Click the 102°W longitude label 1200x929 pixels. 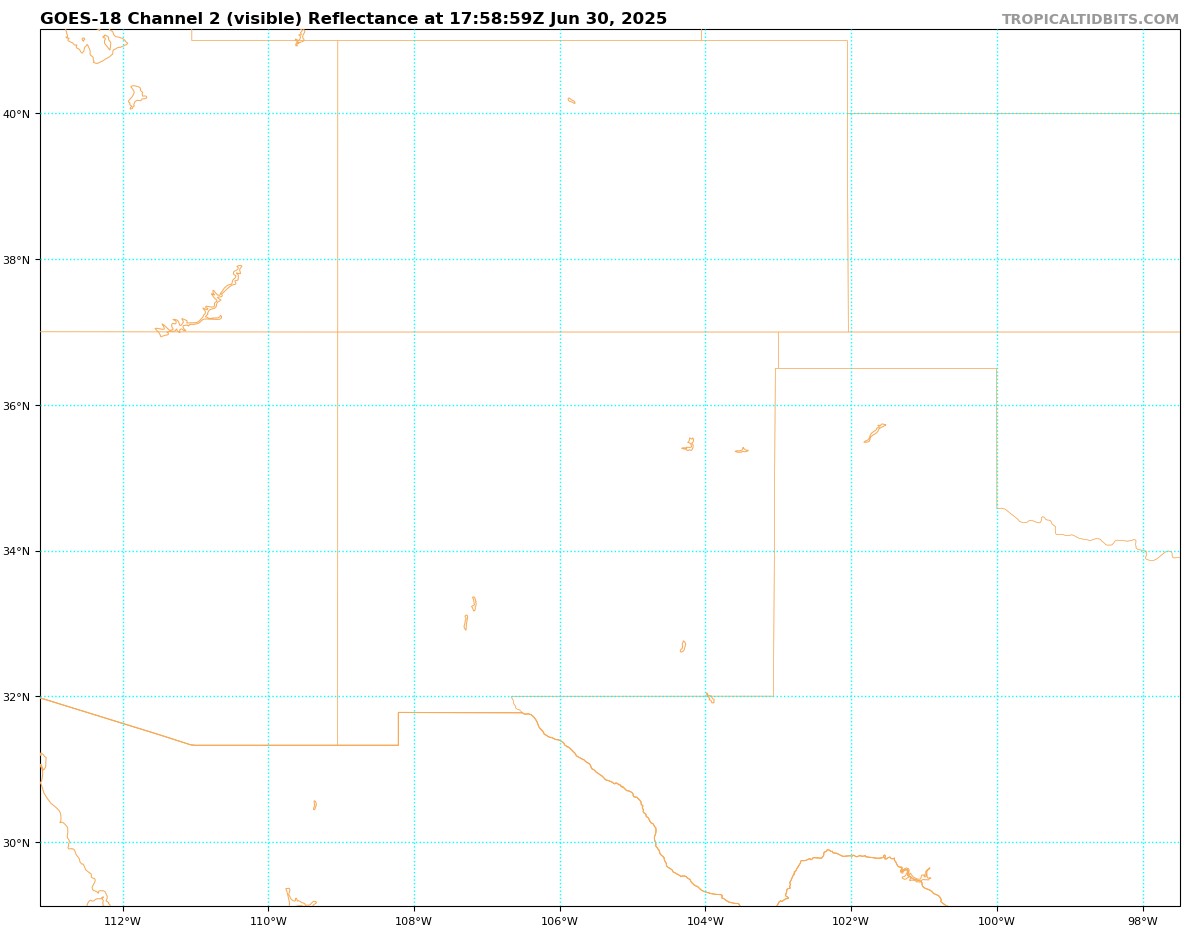click(851, 921)
